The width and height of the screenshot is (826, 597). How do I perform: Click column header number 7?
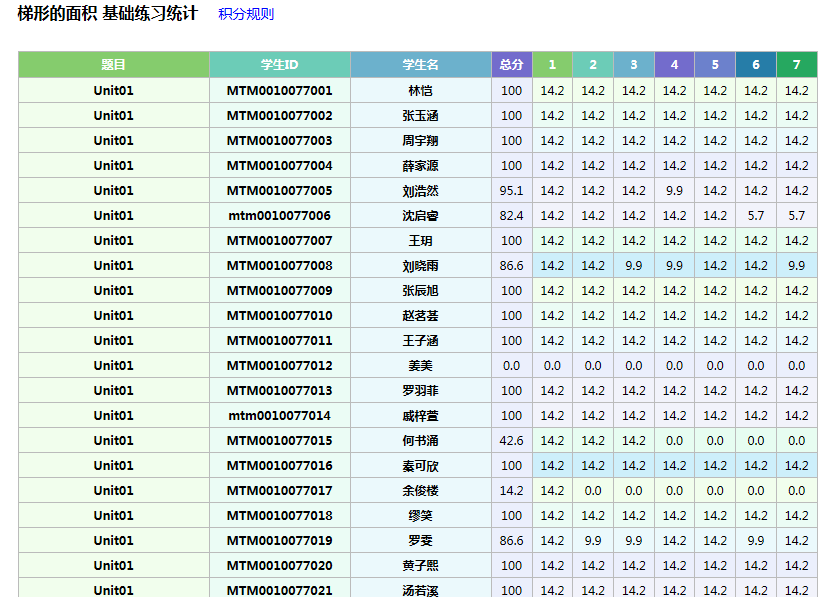point(796,65)
